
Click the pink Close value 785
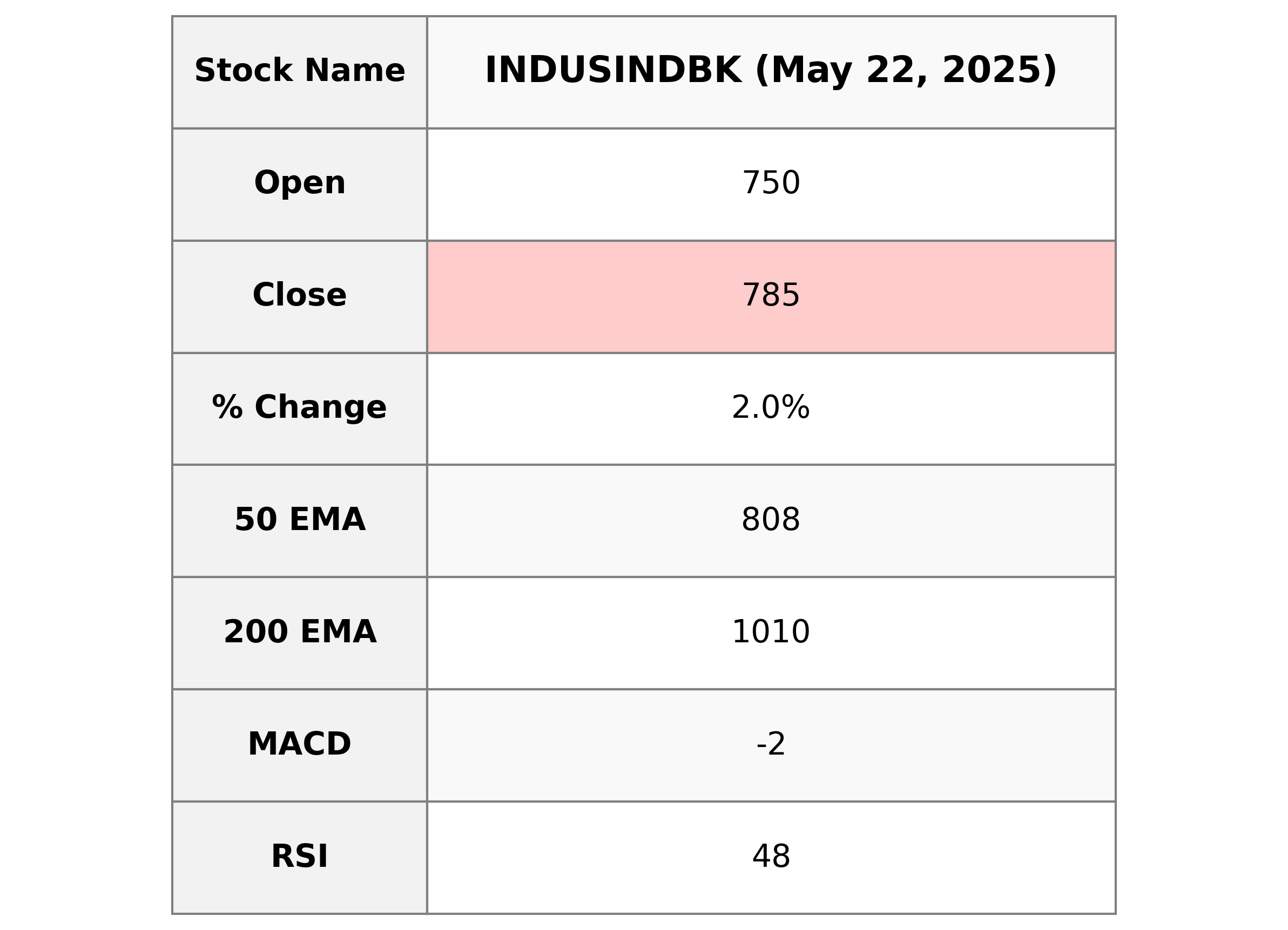771,296
